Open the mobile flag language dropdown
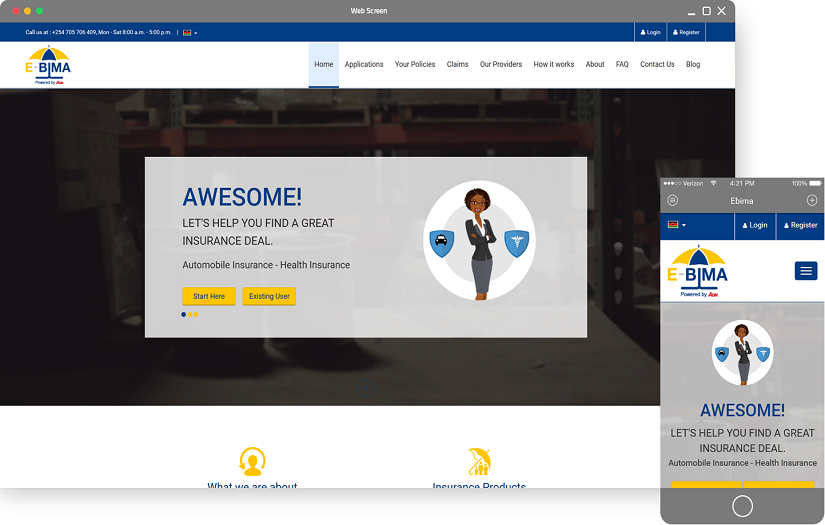 [677, 225]
